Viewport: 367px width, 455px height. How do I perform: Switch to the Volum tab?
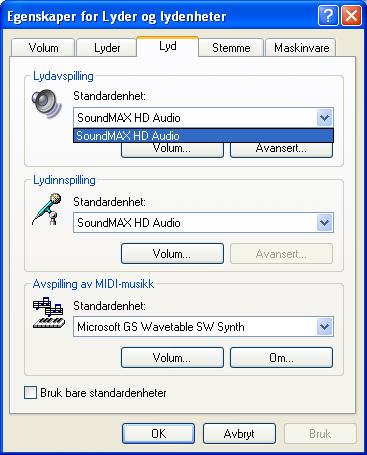[x=43, y=48]
